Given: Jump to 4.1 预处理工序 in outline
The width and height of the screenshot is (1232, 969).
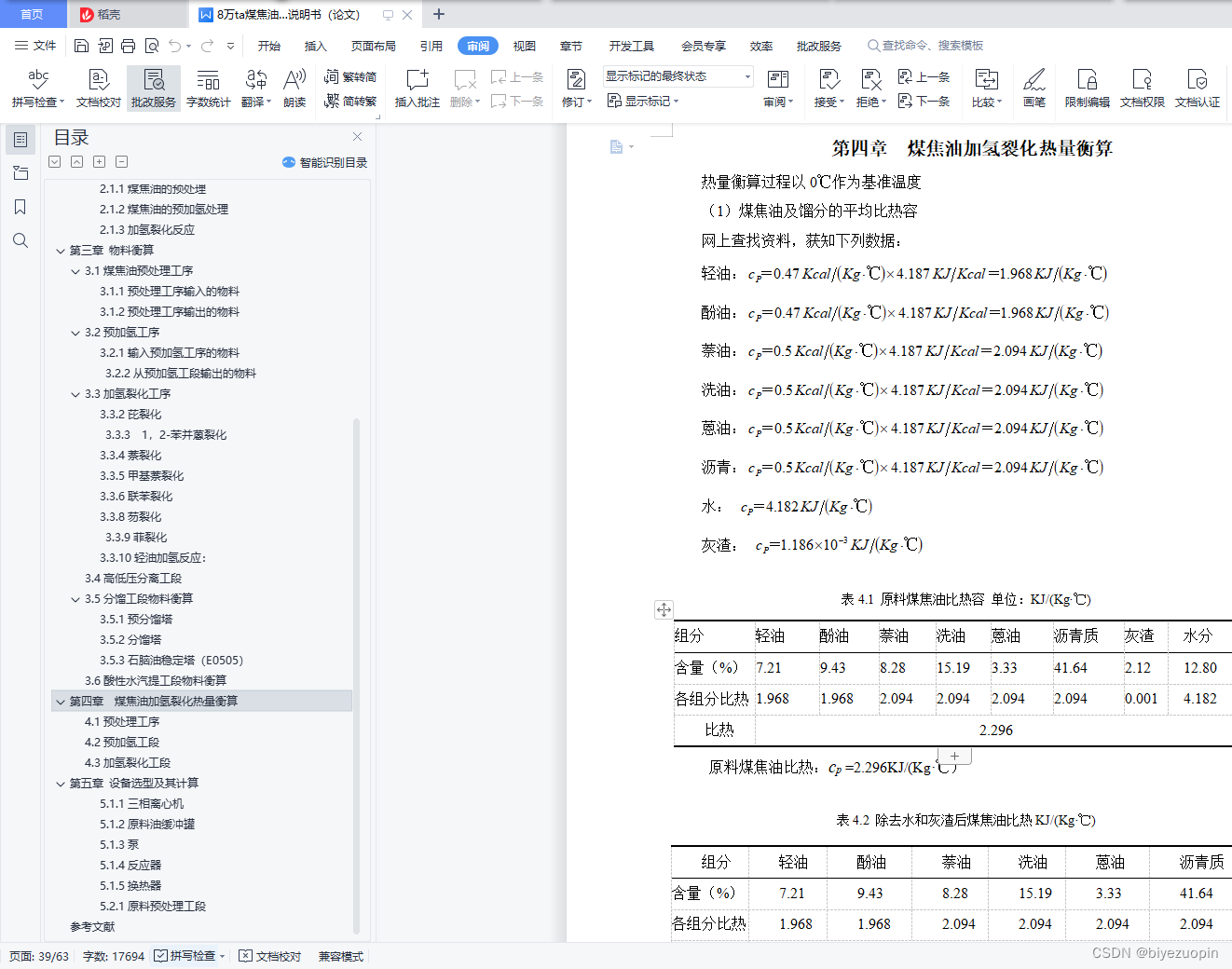Looking at the screenshot, I should point(122,722).
